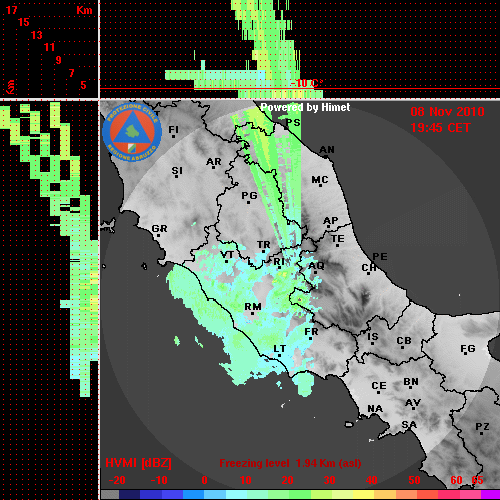Screen dimensions: 500x500
Task: Pick the dark navy swatch in the color bar
Action: pyautogui.click(x=130, y=495)
